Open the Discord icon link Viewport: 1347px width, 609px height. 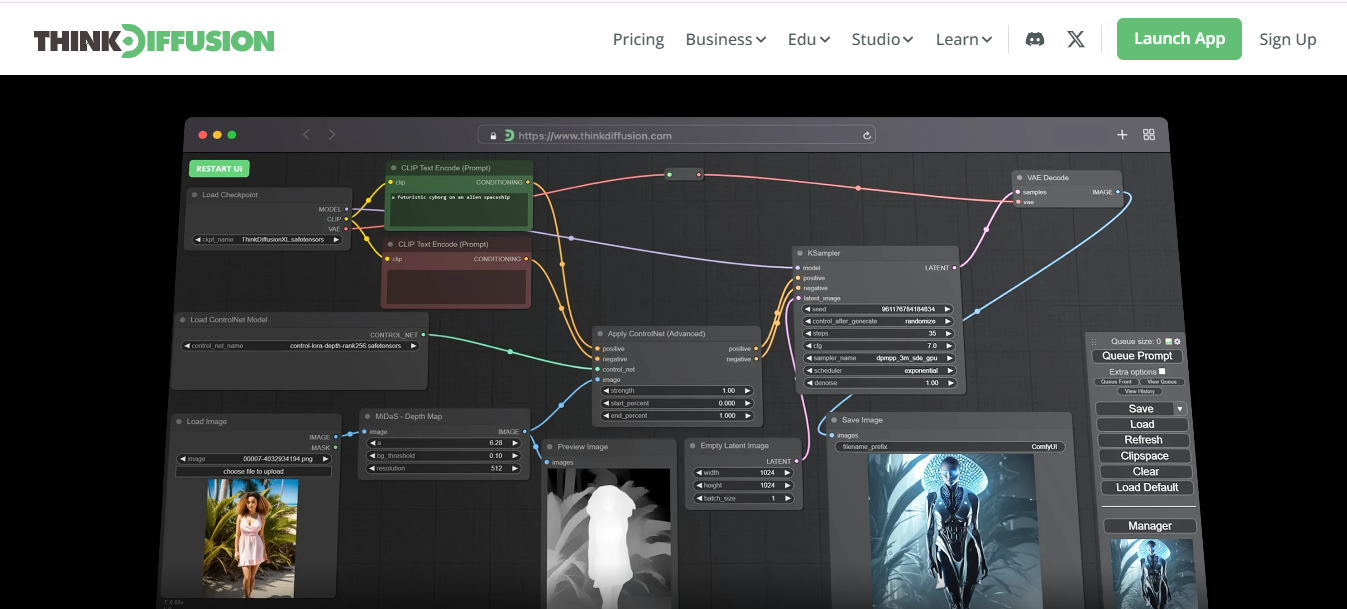coord(1035,39)
